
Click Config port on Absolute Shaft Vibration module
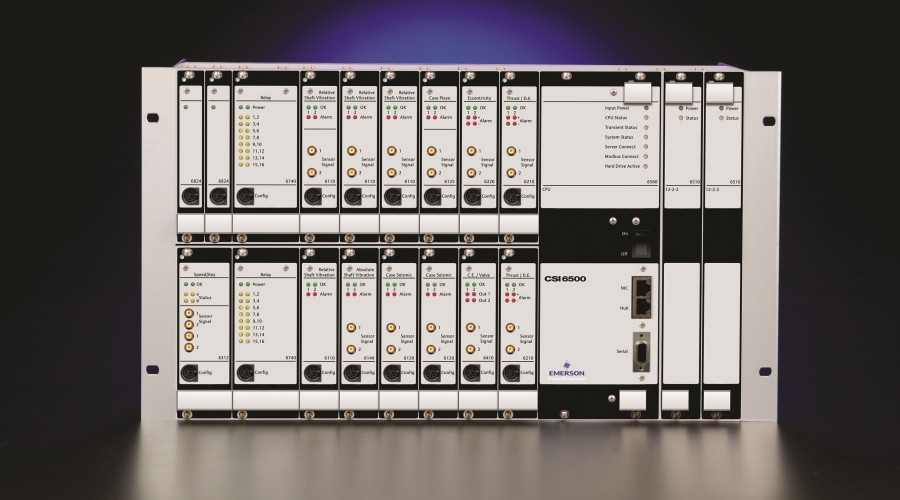point(352,372)
